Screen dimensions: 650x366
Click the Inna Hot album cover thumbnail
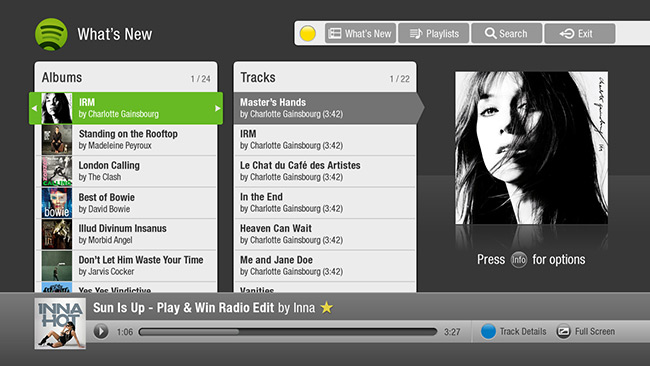point(60,323)
